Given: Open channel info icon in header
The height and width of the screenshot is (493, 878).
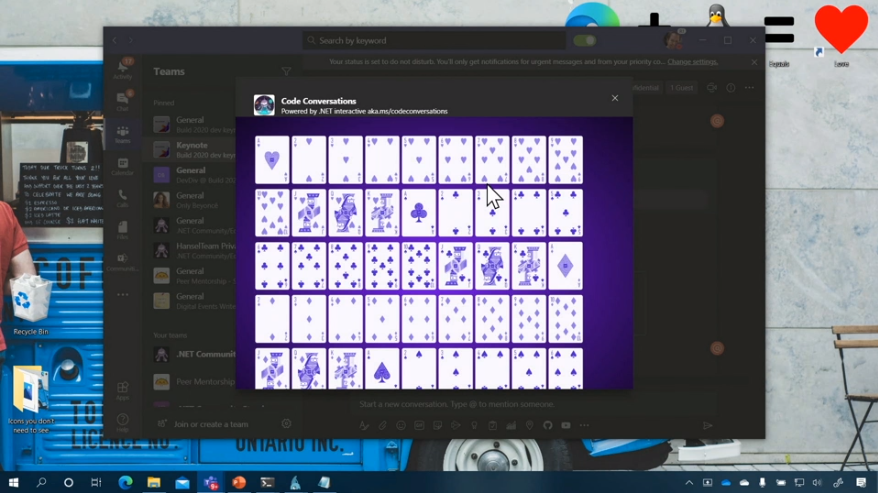Looking at the screenshot, I should (x=731, y=88).
